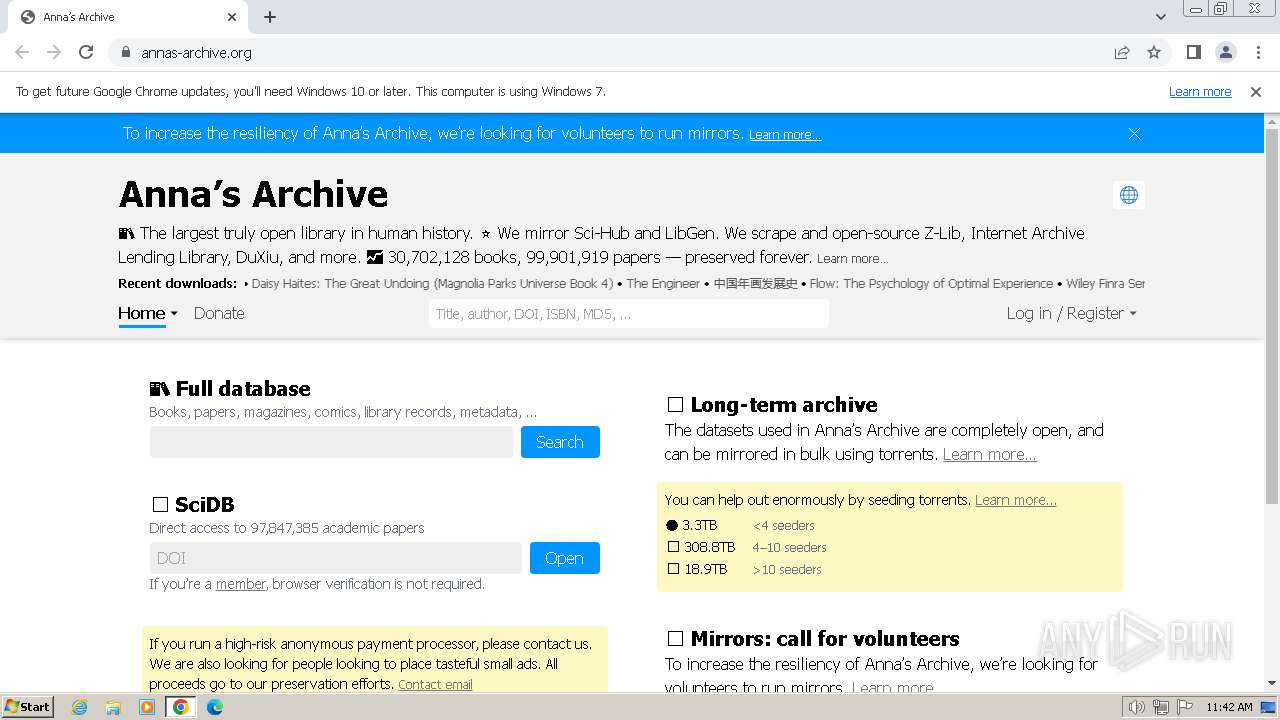The width and height of the screenshot is (1280, 720).
Task: Click recent download 'The Engineer'
Action: click(663, 283)
